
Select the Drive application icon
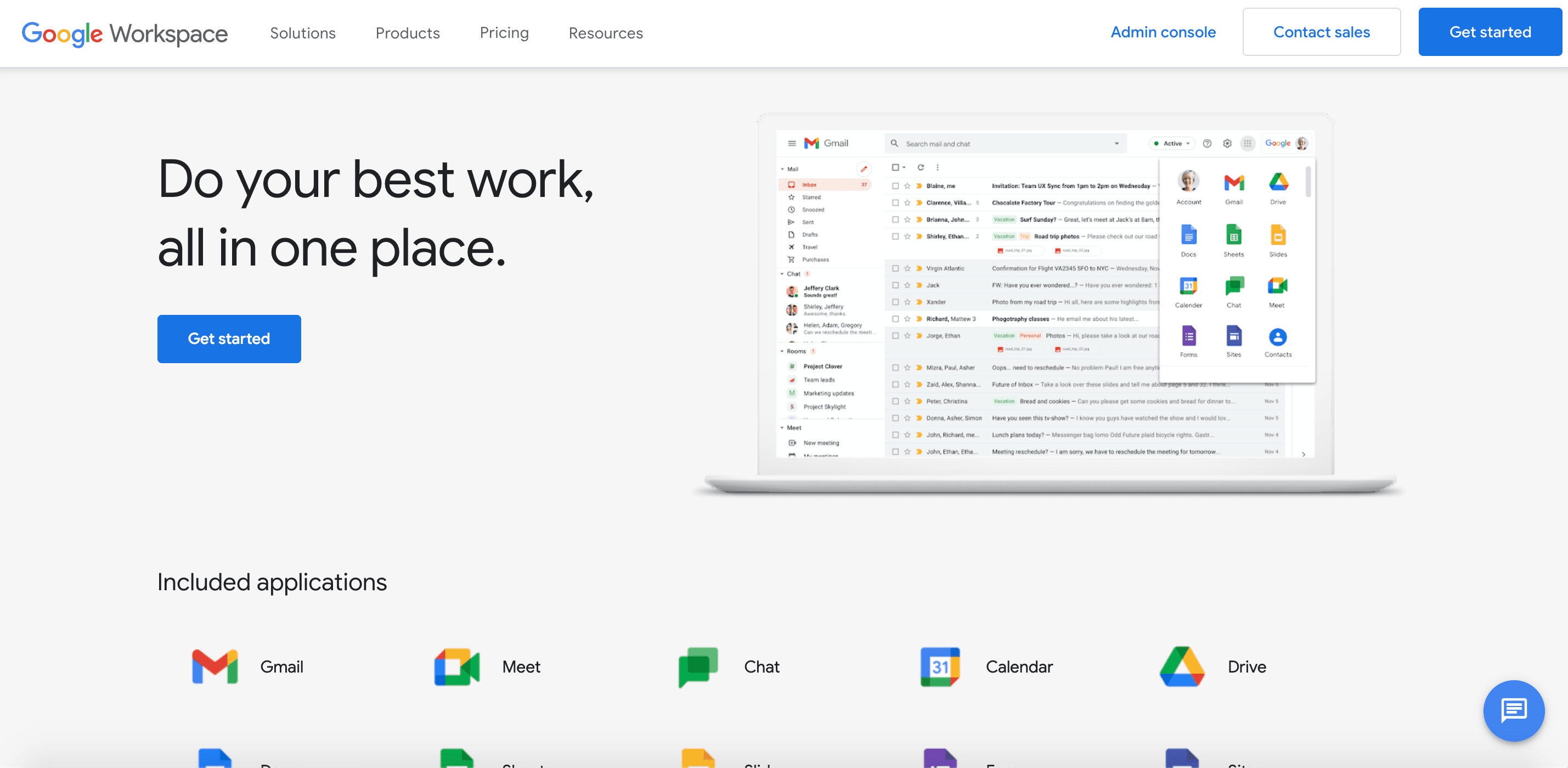[1182, 667]
